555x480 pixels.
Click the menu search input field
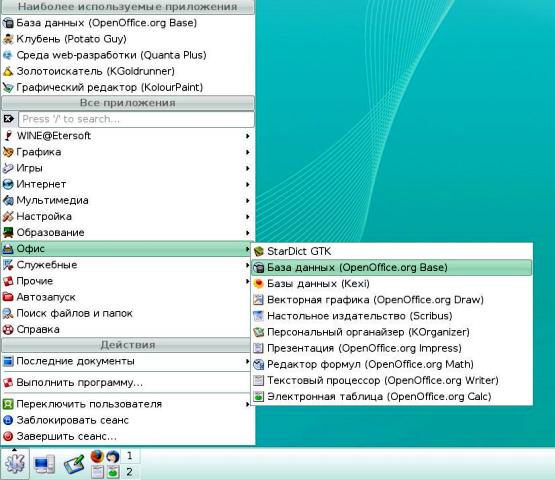(x=136, y=119)
